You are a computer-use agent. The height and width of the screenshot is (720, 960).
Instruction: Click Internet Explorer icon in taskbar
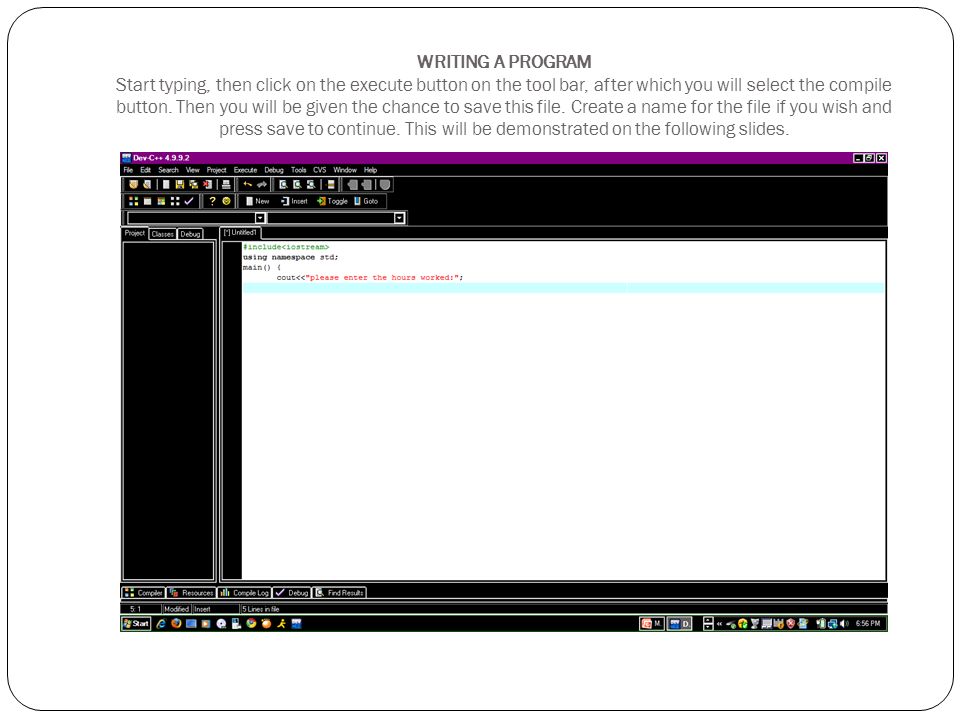point(161,624)
